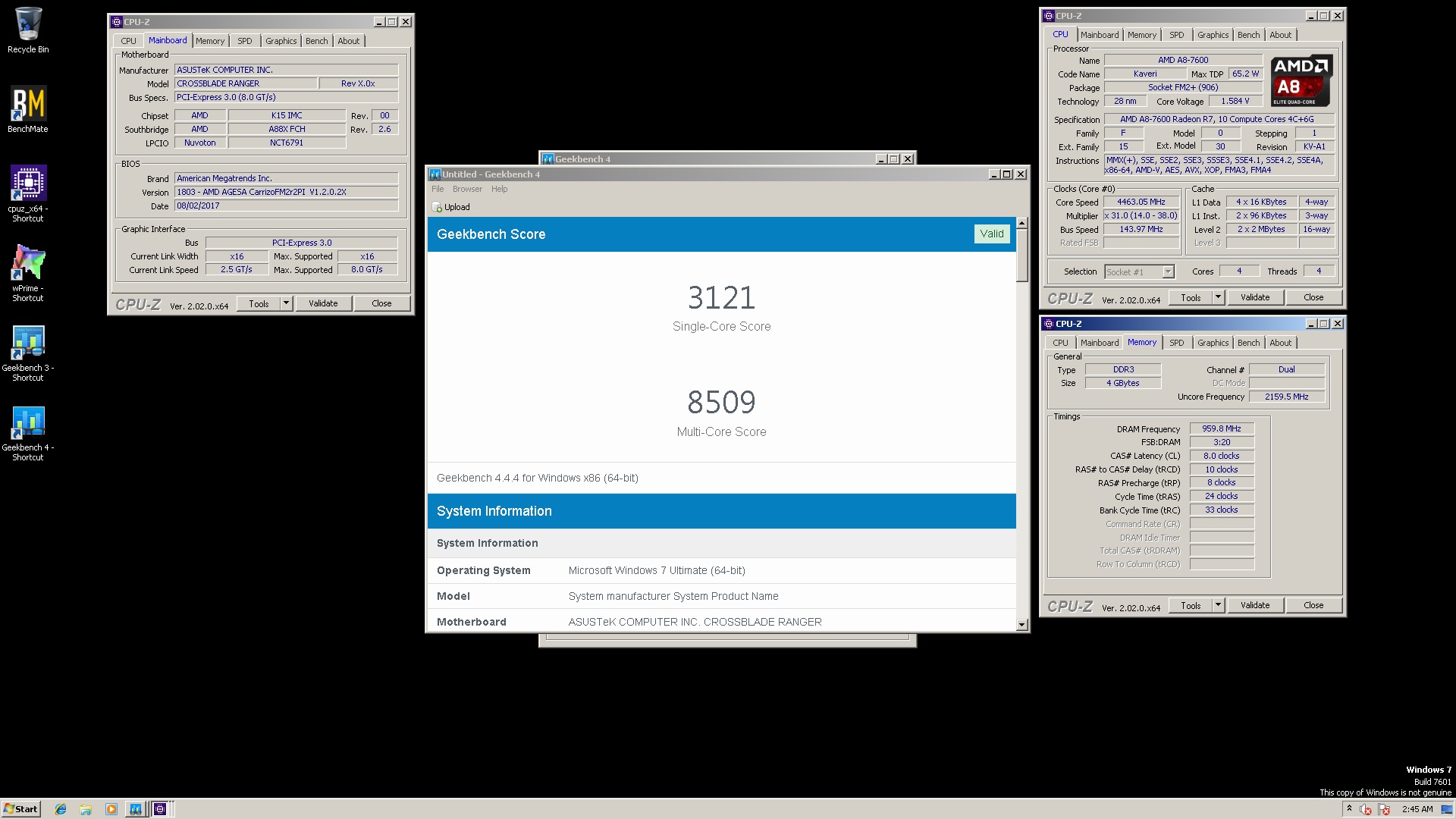Open the File menu in Geekbench

tap(438, 189)
